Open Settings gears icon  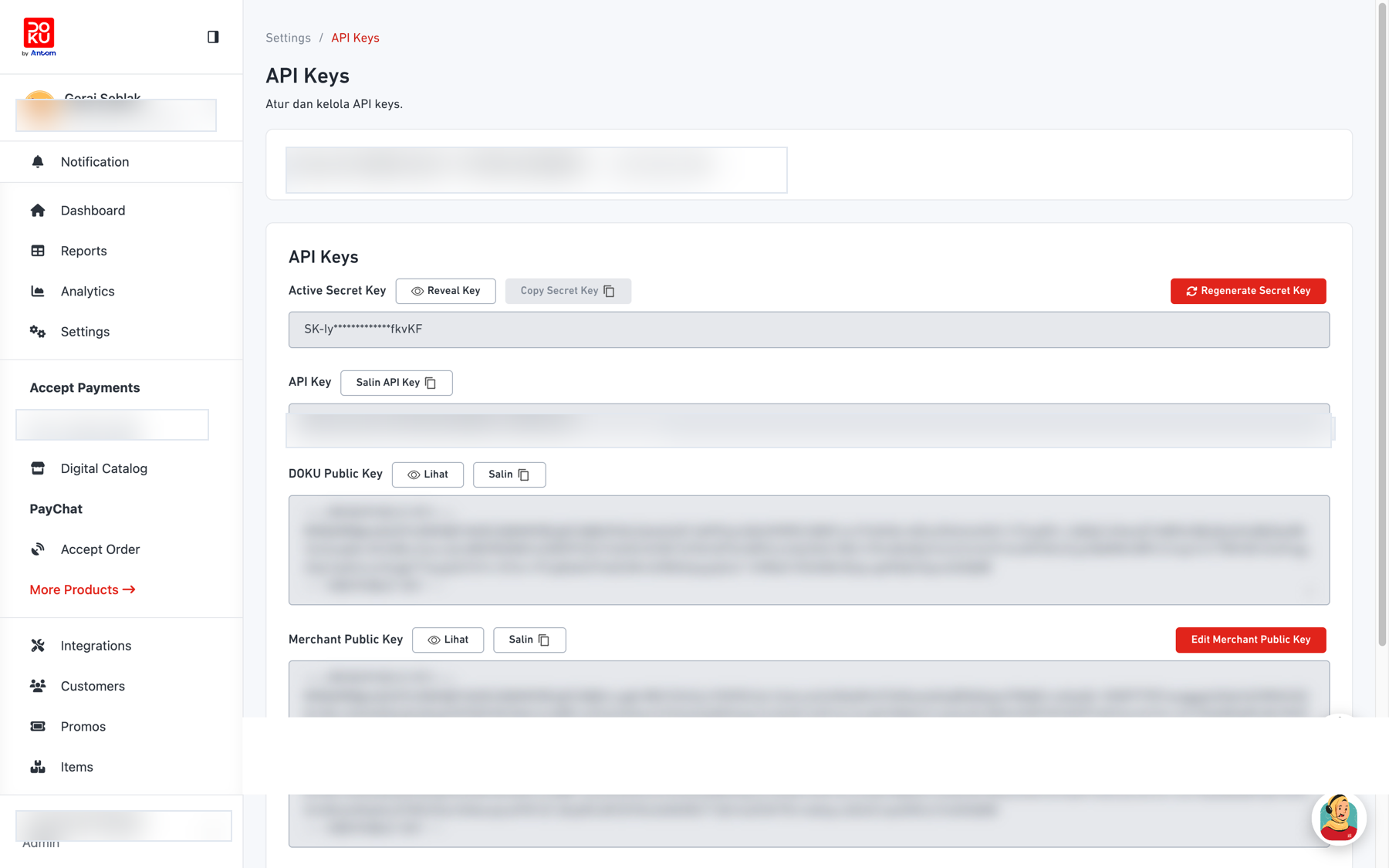point(38,332)
